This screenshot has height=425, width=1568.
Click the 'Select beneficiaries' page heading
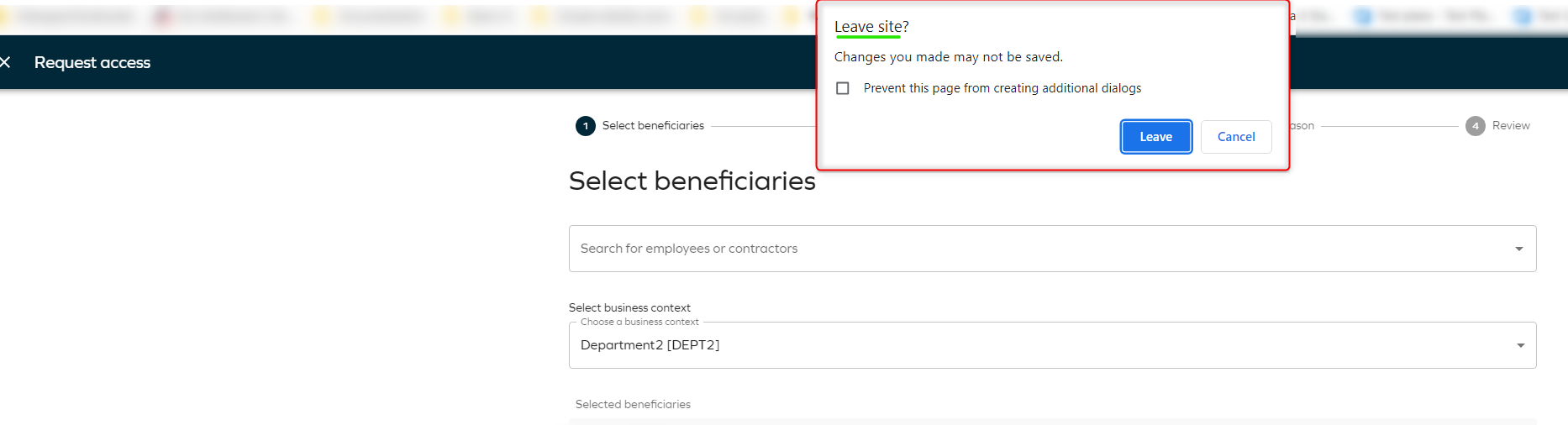pos(692,181)
